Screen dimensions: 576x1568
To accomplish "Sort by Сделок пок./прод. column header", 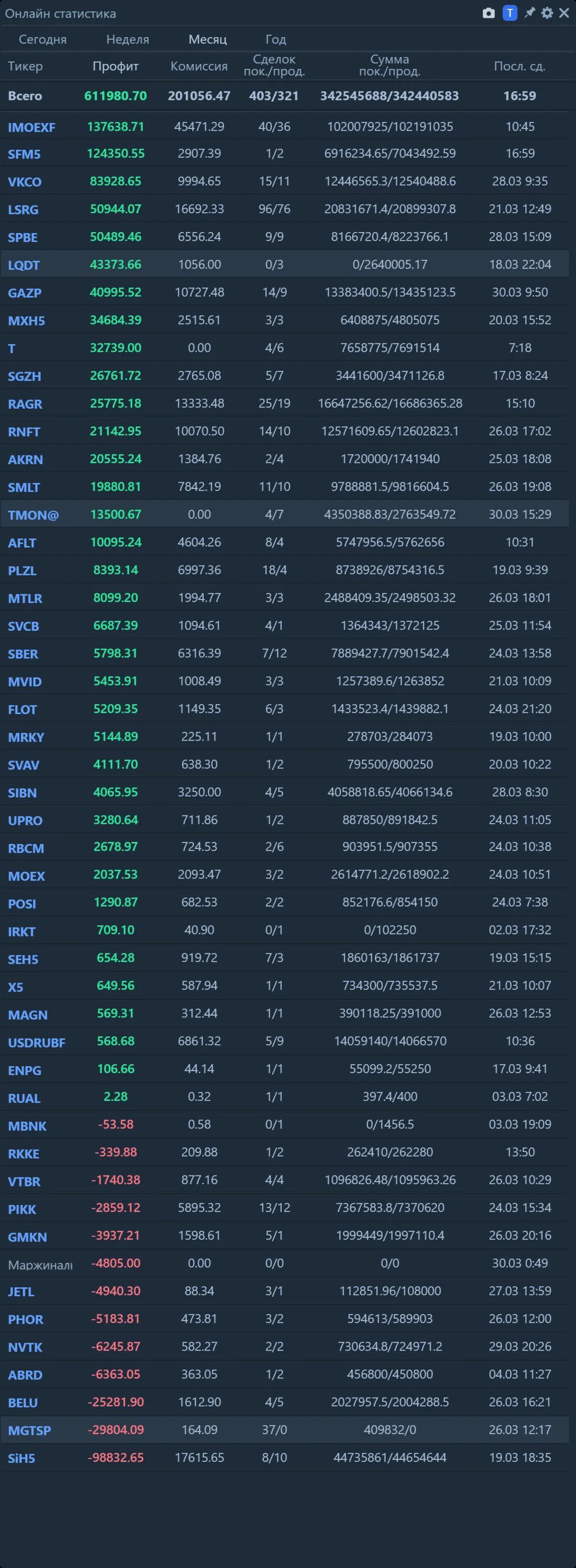I will click(x=274, y=65).
